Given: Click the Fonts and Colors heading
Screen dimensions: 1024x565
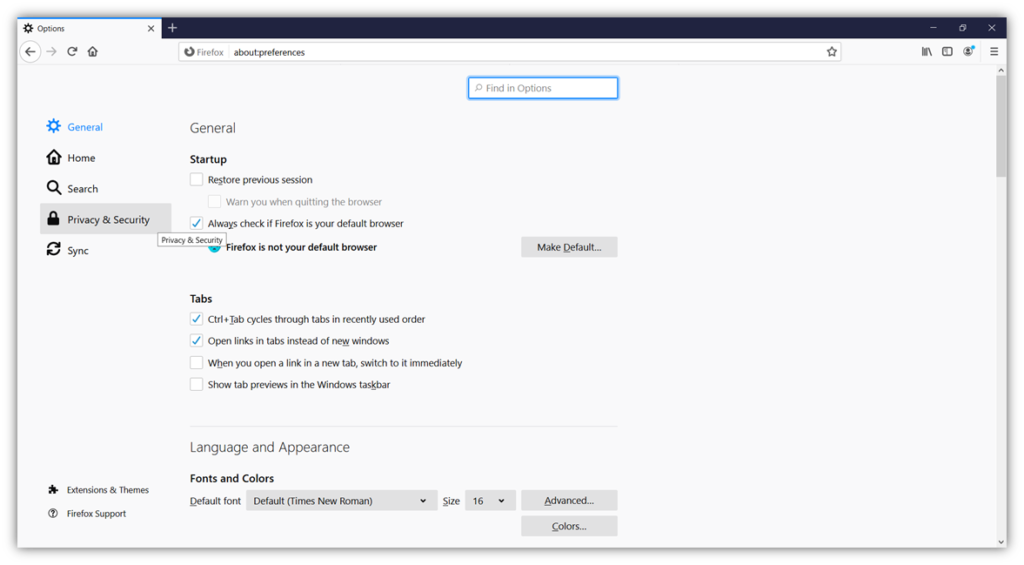Looking at the screenshot, I should [x=232, y=478].
